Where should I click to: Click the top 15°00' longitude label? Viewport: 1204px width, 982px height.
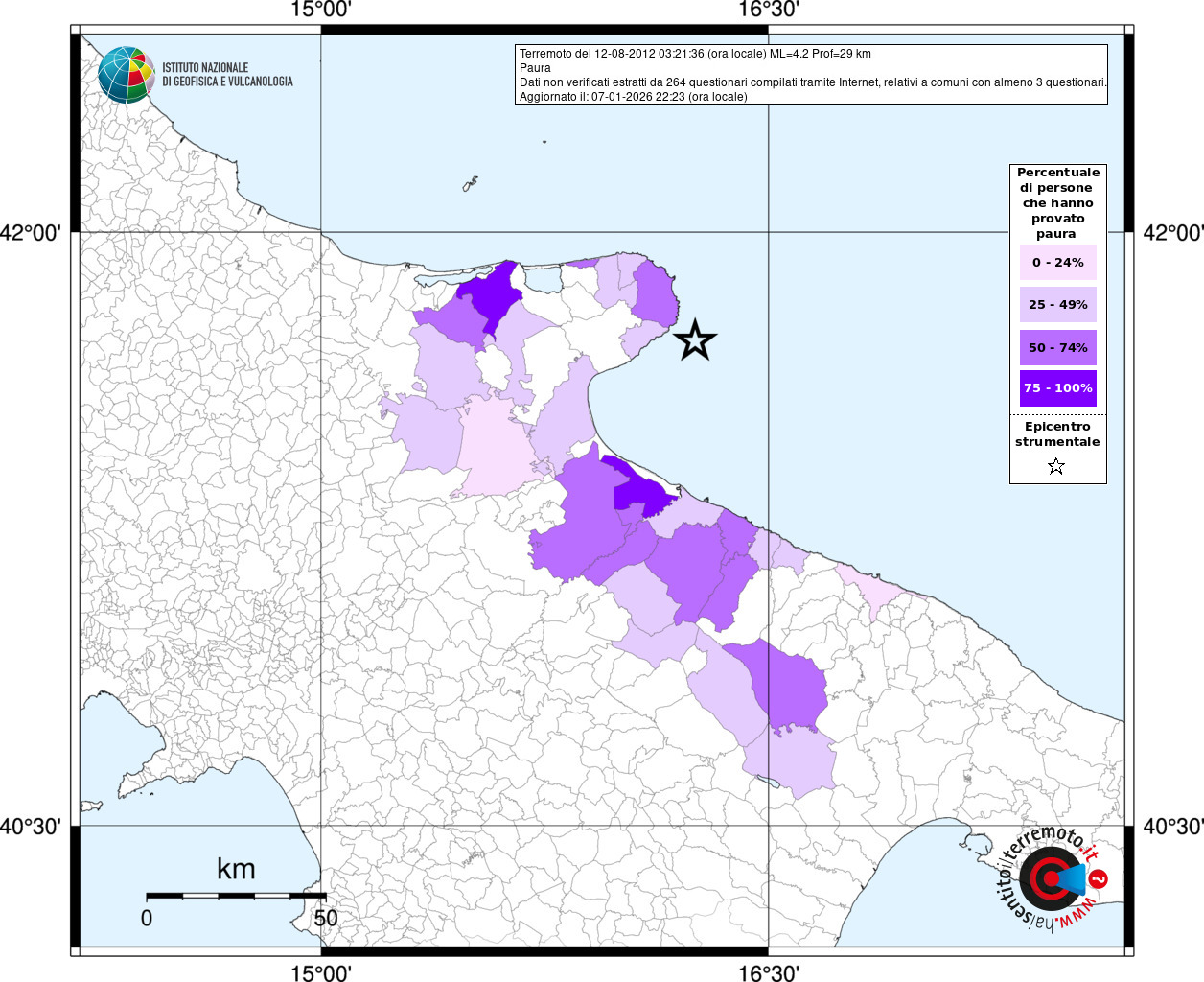coord(320,11)
